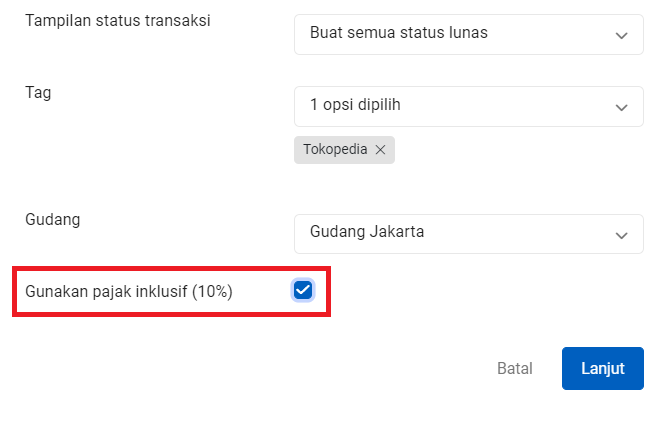Click the chevron arrow beside "Gudang Jakarta"

621,235
